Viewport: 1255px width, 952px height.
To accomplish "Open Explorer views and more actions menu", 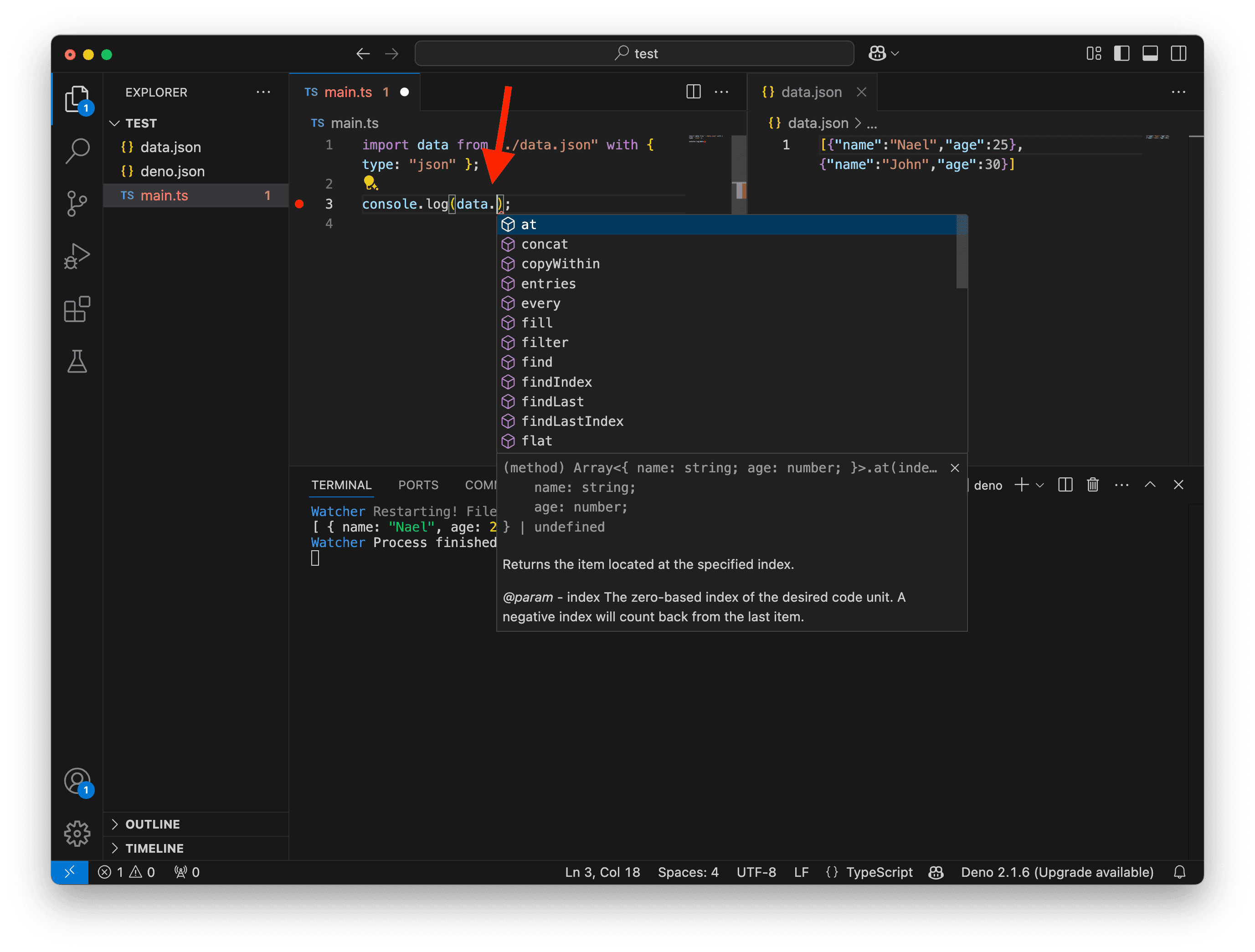I will (x=263, y=92).
